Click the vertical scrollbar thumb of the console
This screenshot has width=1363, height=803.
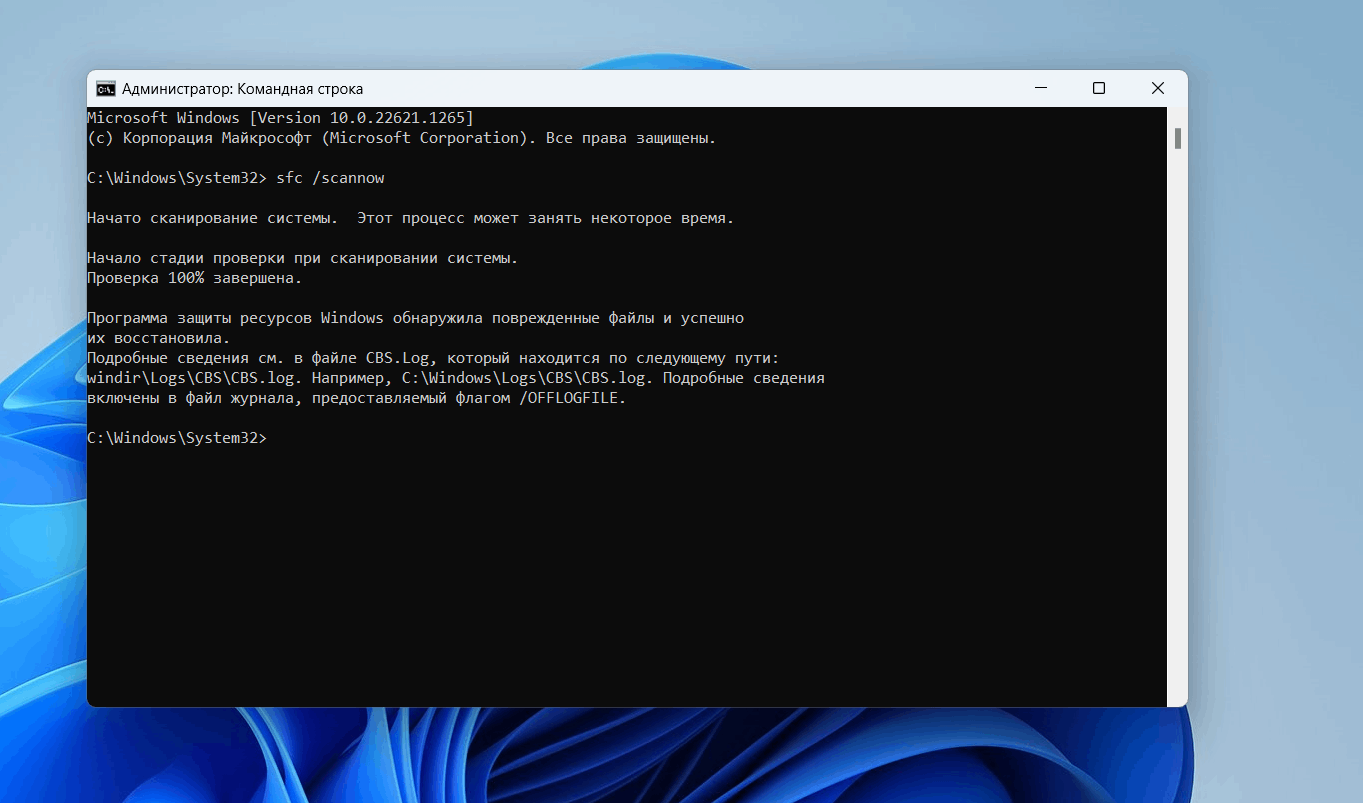[x=1178, y=138]
